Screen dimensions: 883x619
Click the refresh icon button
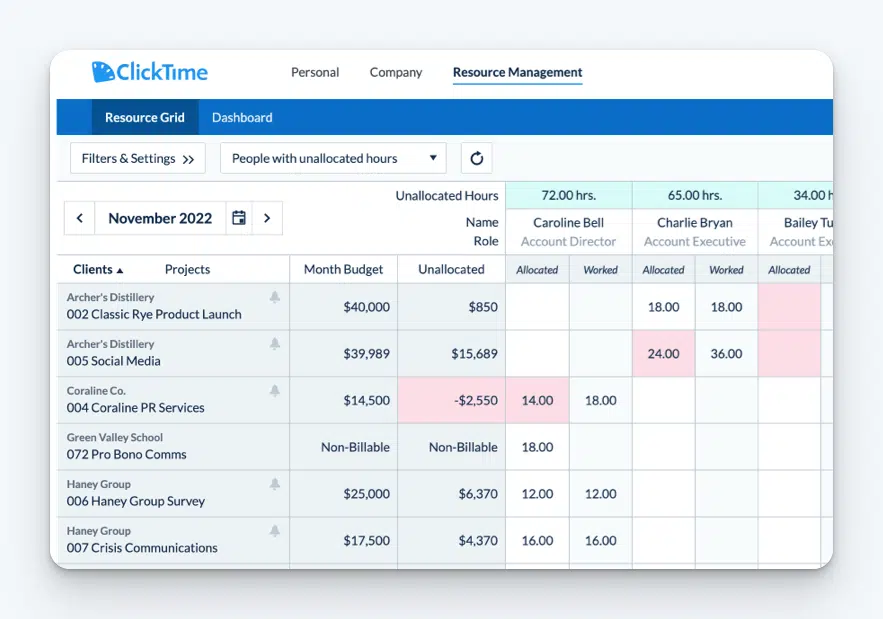click(x=476, y=158)
